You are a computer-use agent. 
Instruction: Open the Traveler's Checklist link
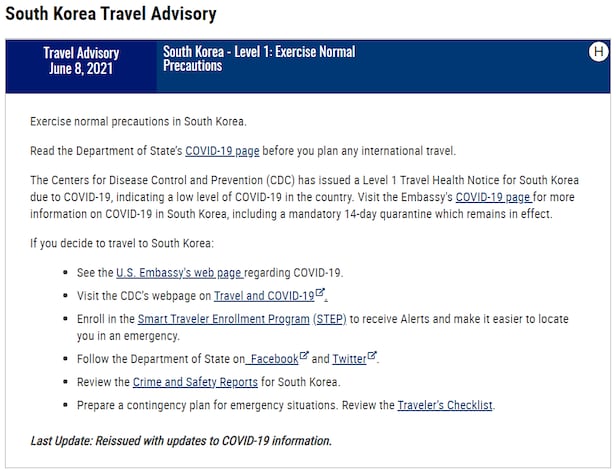445,405
